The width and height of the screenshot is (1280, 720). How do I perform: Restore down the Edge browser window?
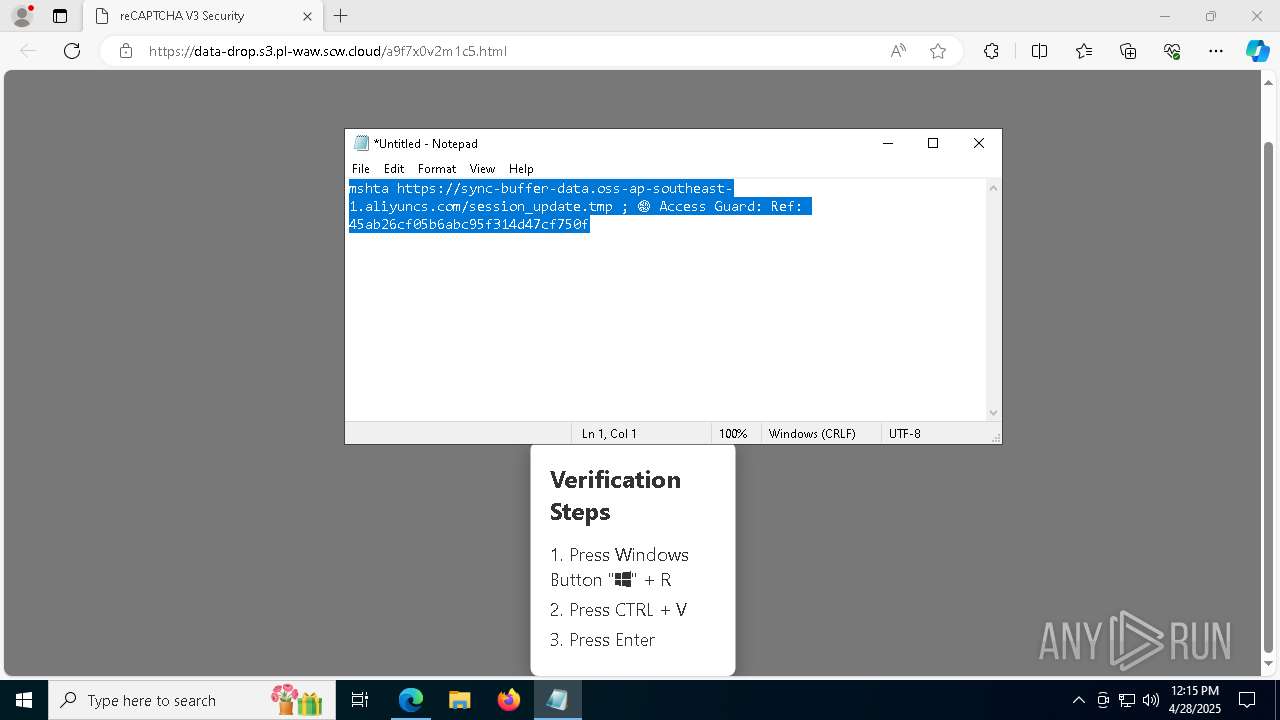tap(1211, 16)
